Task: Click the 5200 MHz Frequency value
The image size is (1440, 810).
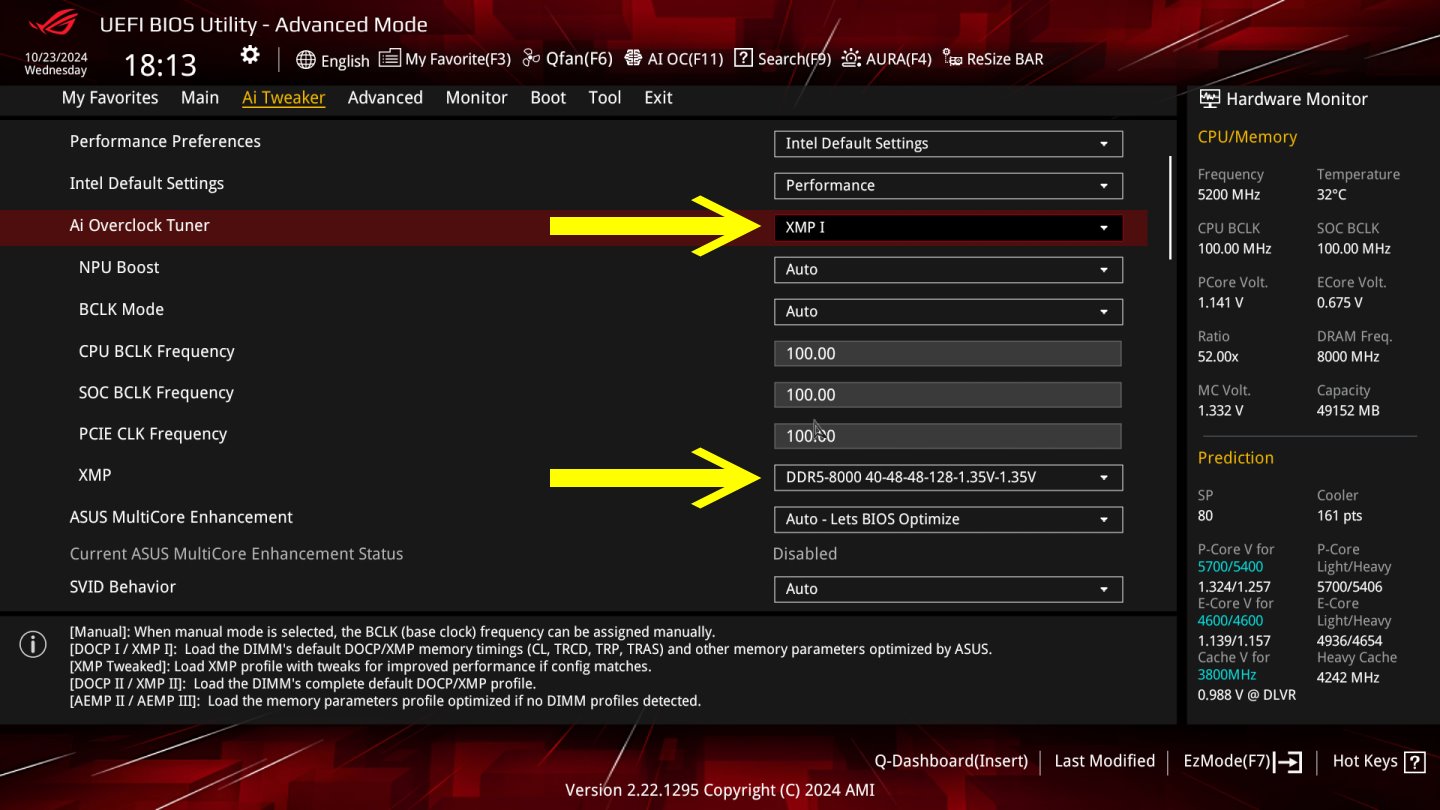Action: [1229, 195]
